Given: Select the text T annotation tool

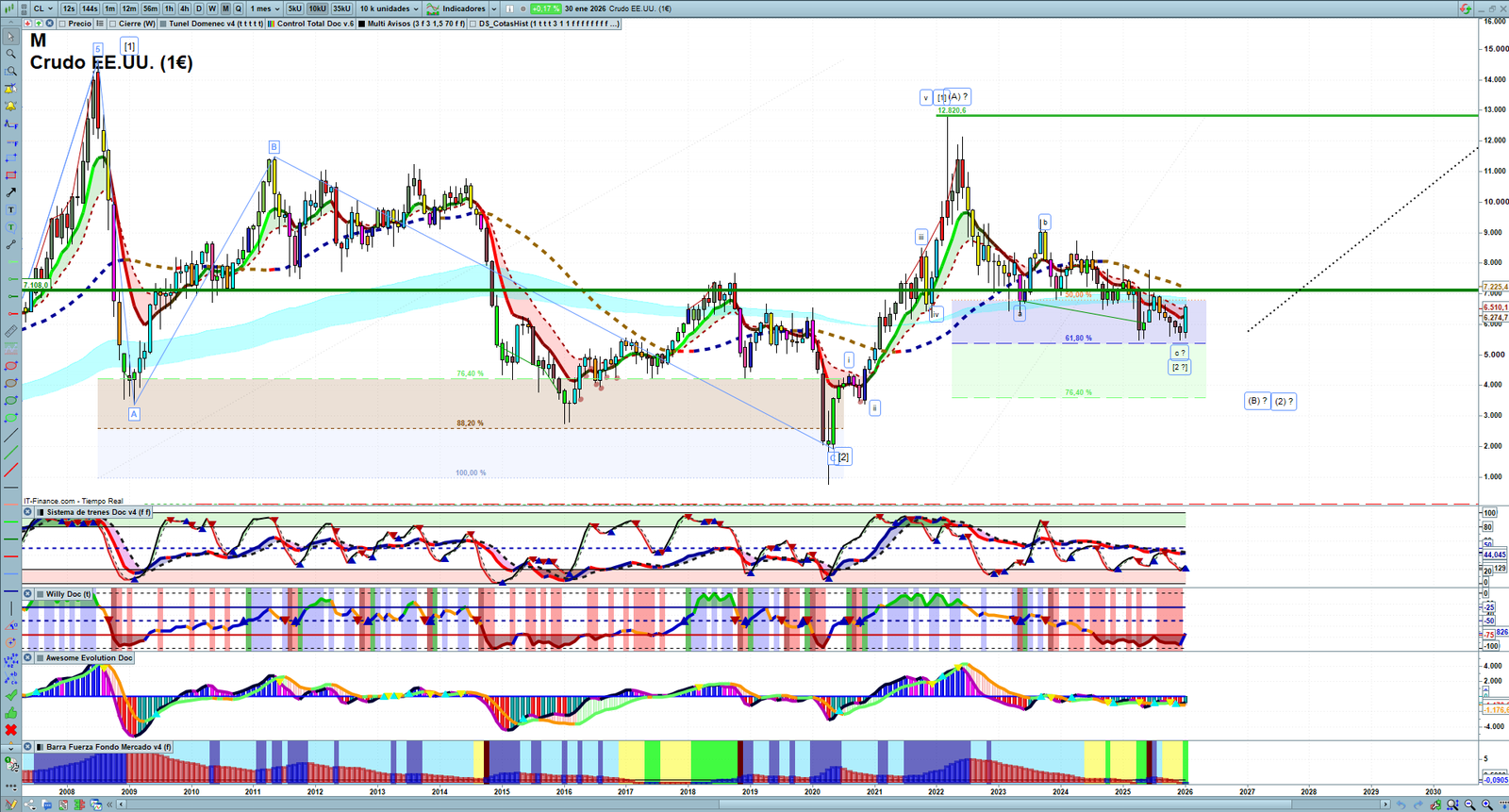Looking at the screenshot, I should pos(10,209).
